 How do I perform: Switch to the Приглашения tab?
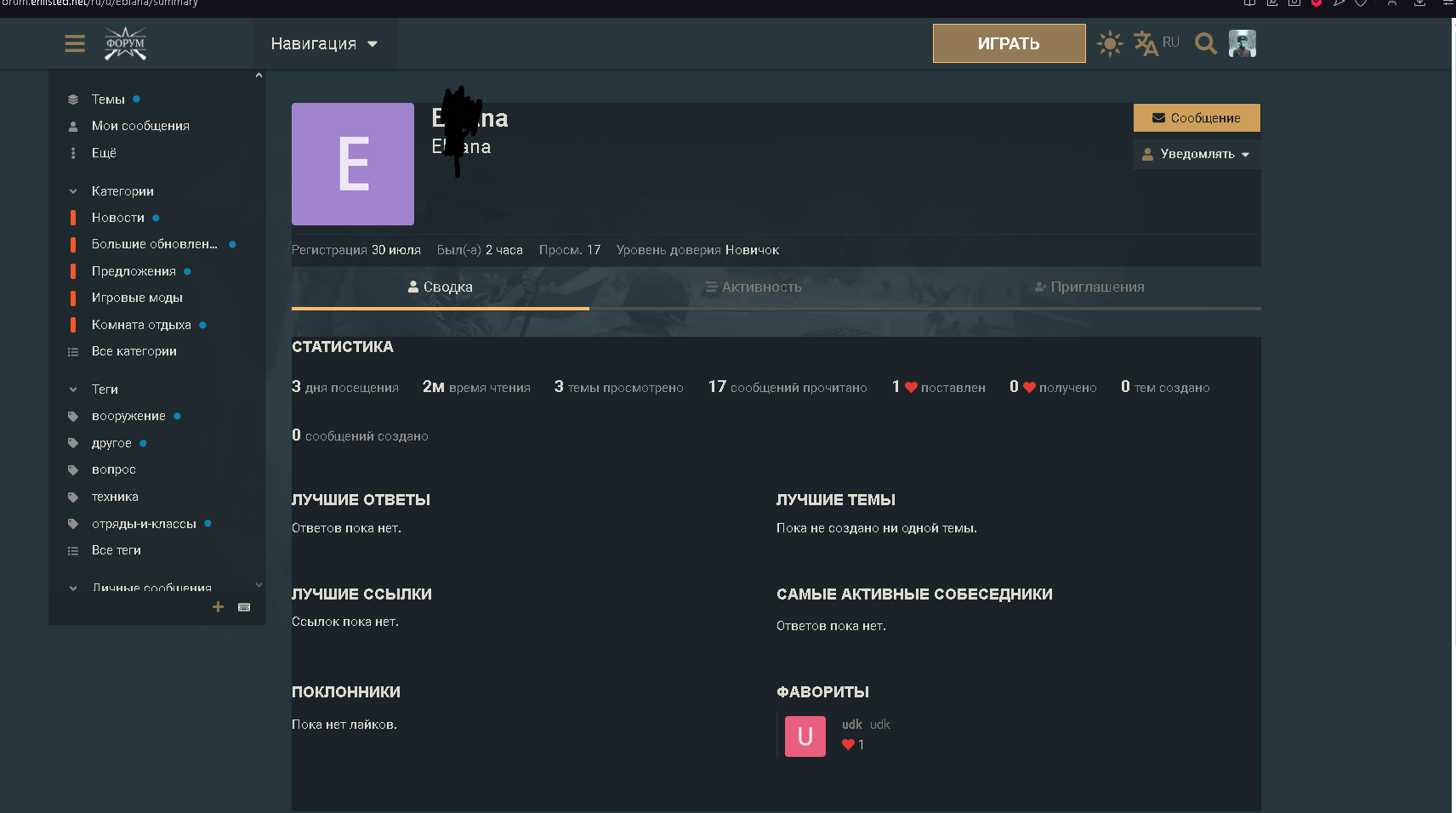[x=1089, y=287]
